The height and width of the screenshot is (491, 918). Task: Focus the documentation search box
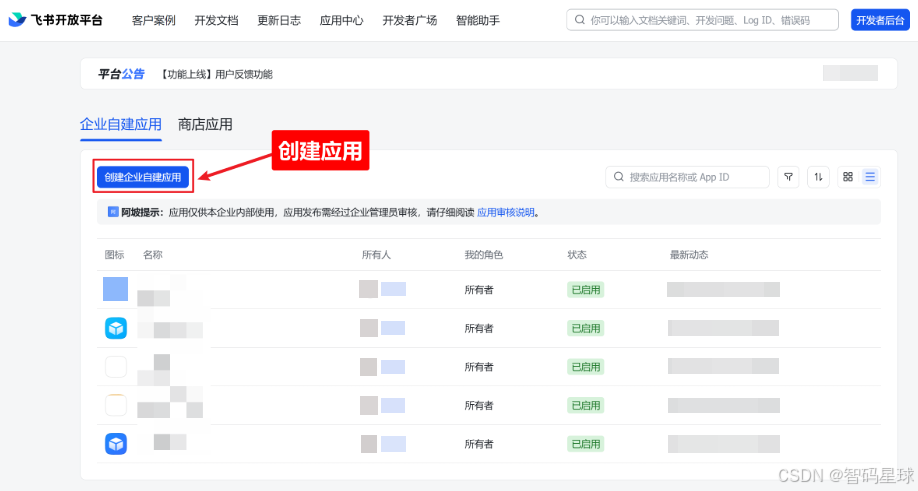[x=702, y=20]
